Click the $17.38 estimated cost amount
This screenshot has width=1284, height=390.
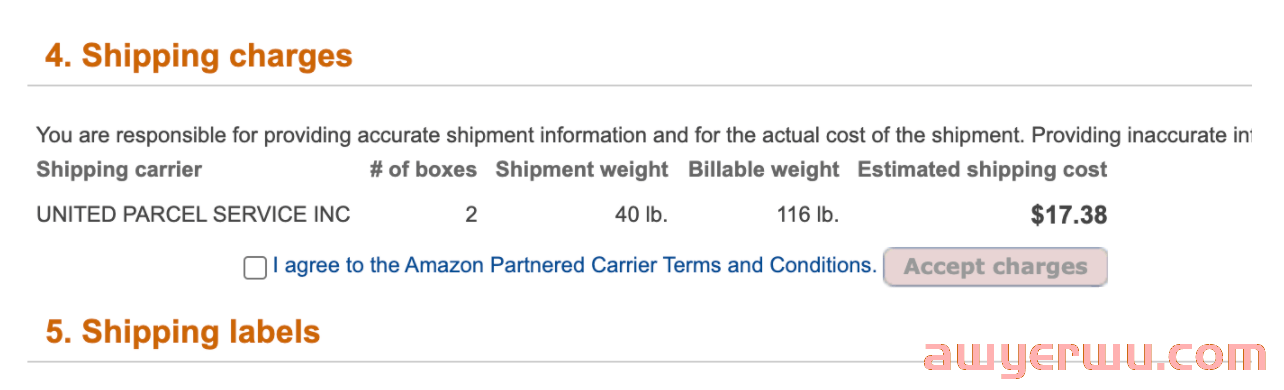[1069, 214]
